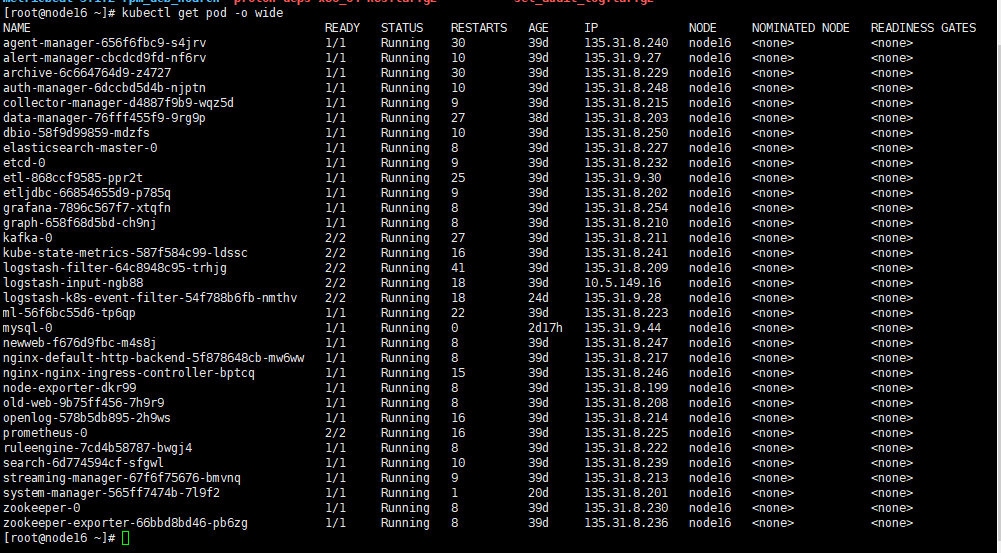Image resolution: width=1001 pixels, height=553 pixels.
Task: Click the NOMINATED NODE column header
Action: click(801, 28)
